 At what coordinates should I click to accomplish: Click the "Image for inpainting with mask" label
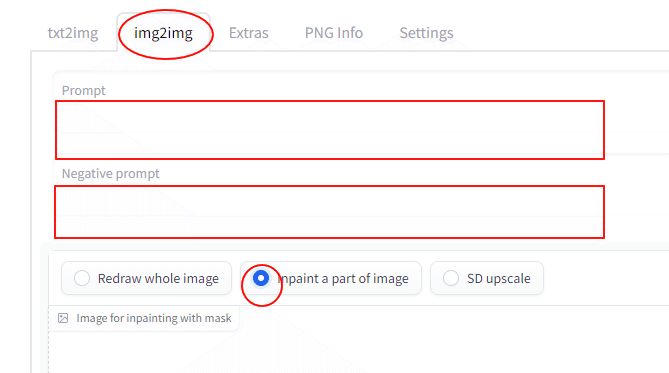[154, 318]
